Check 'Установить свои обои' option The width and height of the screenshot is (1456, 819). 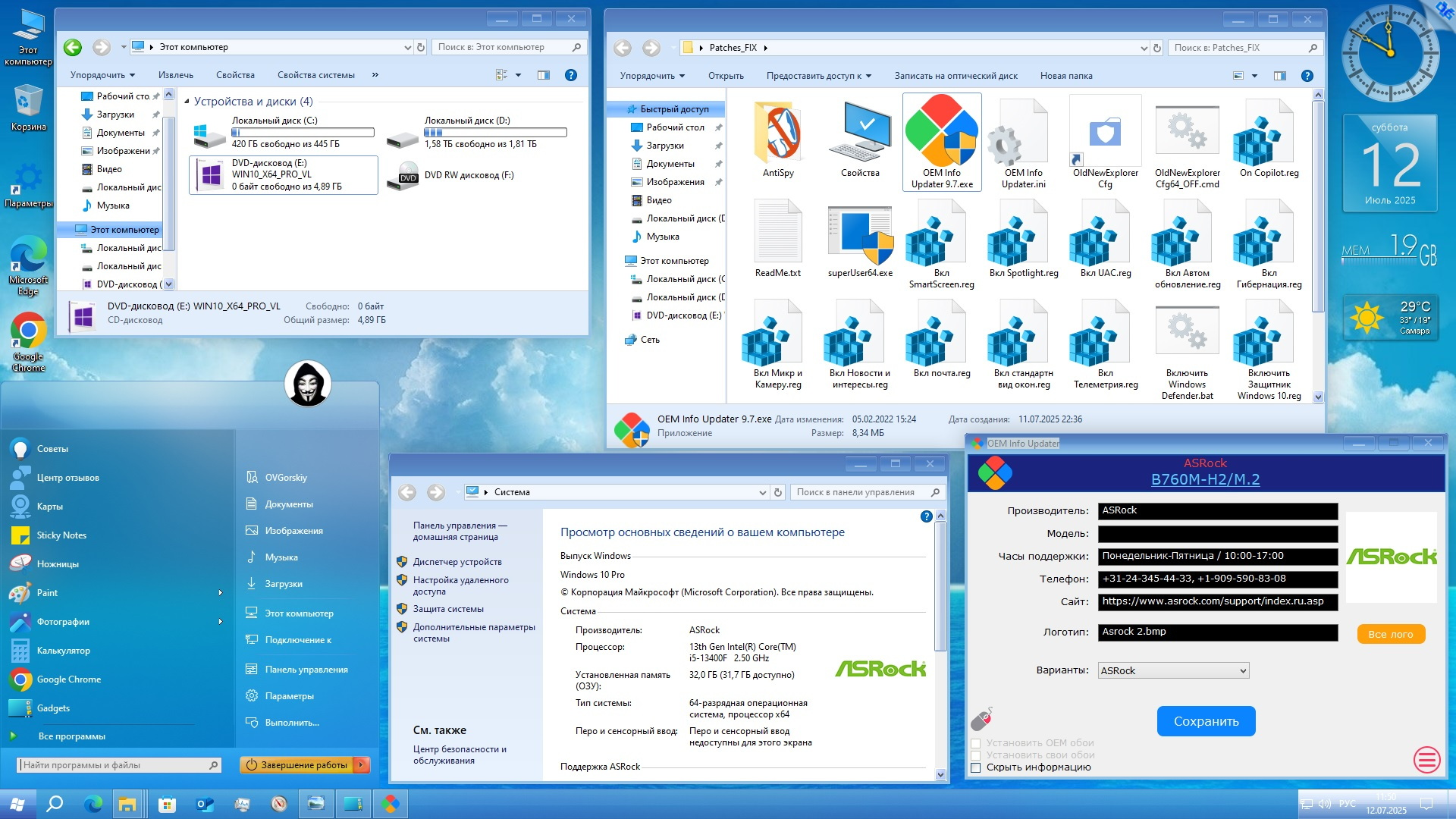(x=976, y=755)
